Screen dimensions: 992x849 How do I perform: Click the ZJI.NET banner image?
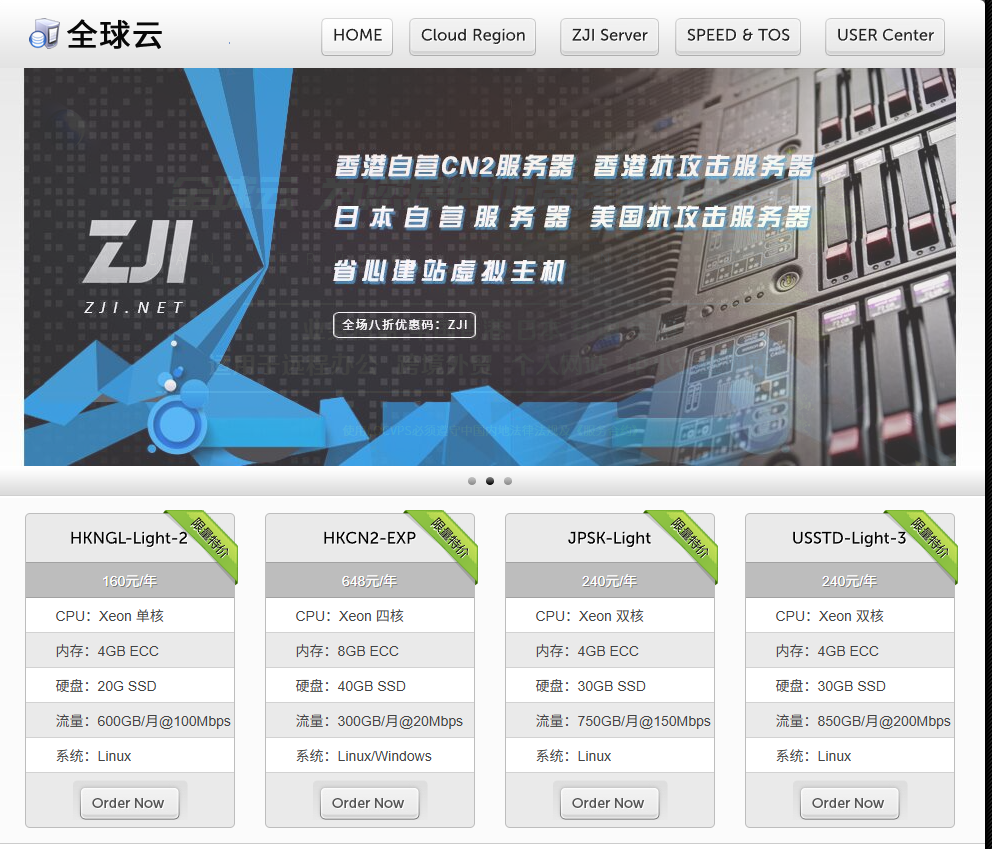[x=490, y=266]
